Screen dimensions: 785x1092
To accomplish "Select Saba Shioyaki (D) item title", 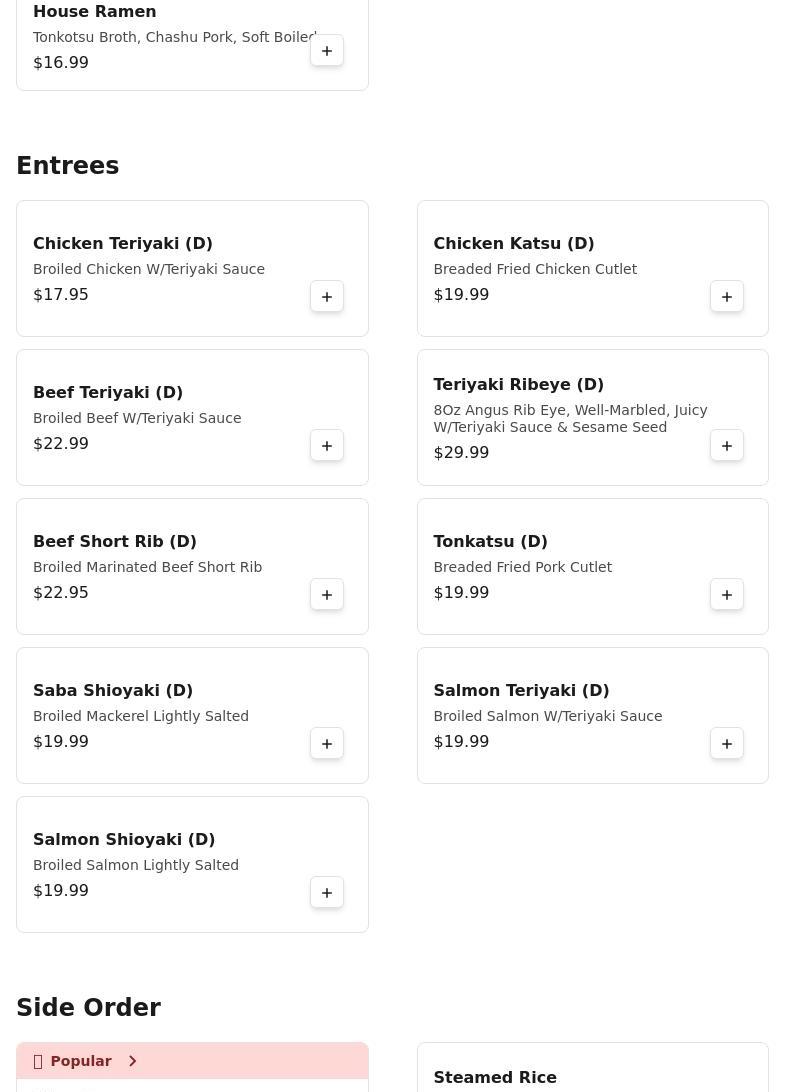I will 113,691.
